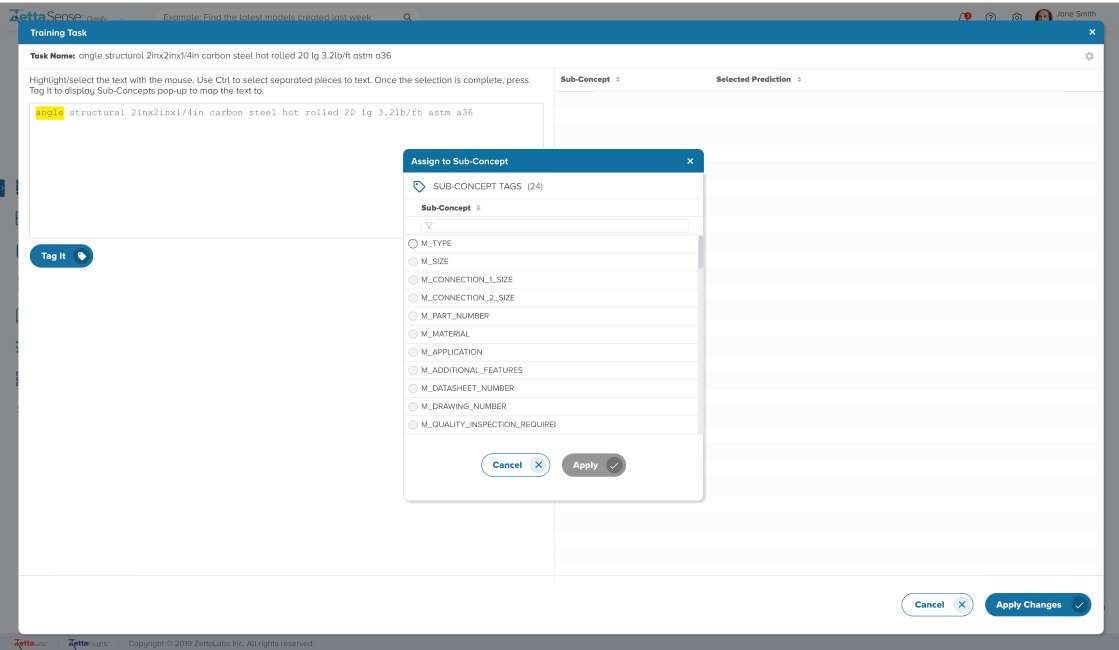Click the gear icon beside the task name

click(x=1089, y=56)
